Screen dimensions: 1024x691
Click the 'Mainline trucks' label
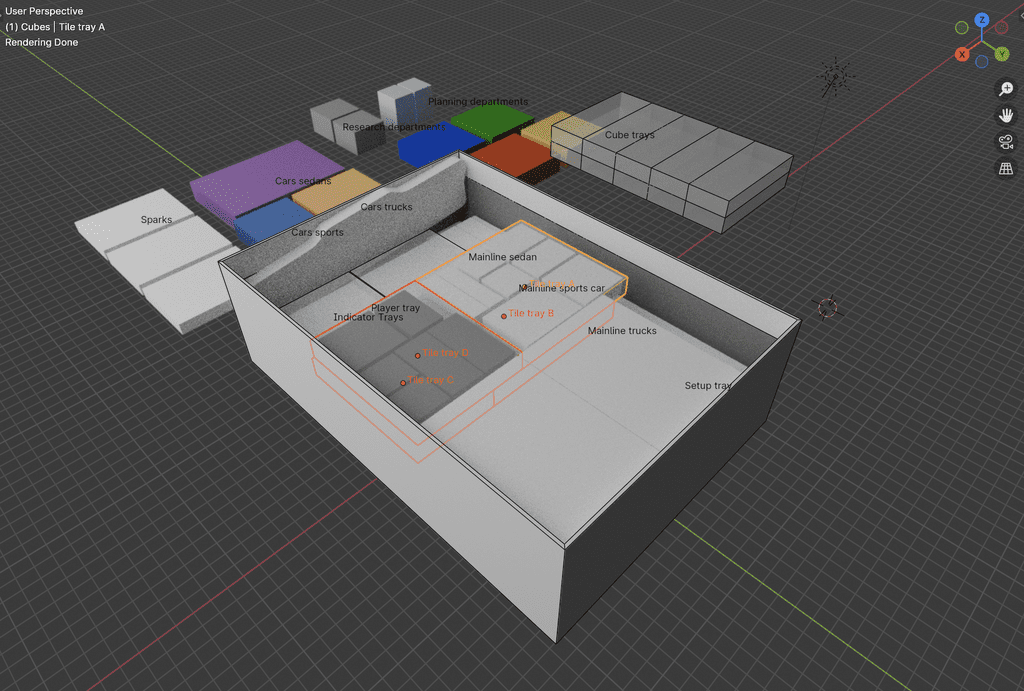622,331
